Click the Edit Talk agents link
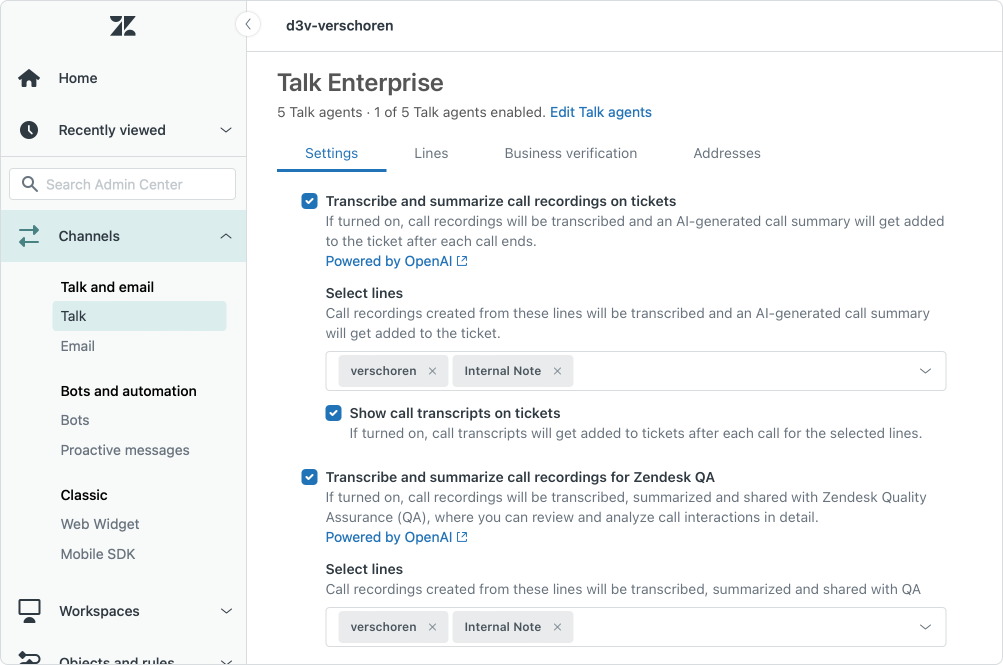1003x665 pixels. click(x=600, y=112)
